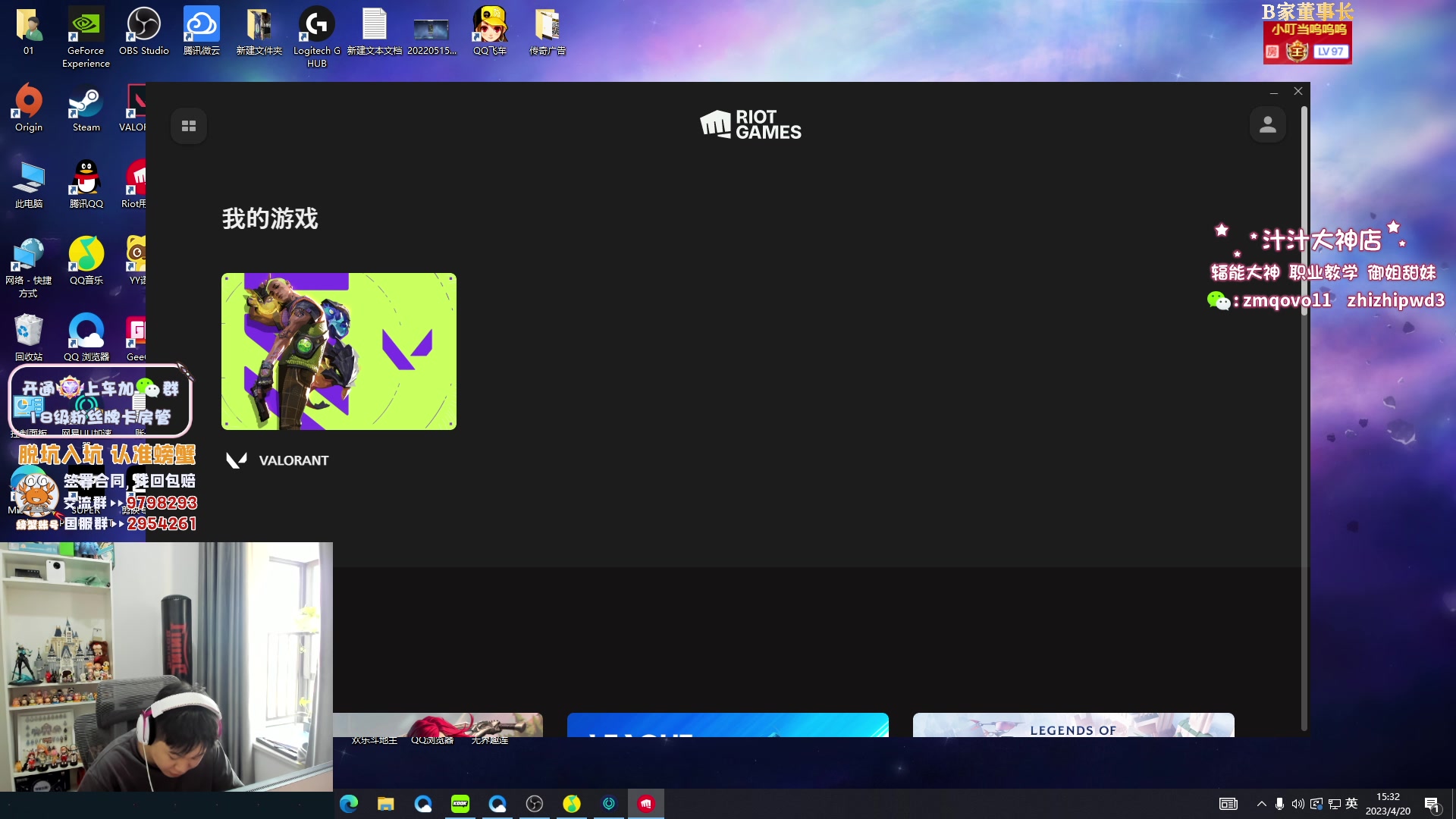This screenshot has width=1456, height=819.
Task: Select the 传奇广告 desktop folder
Action: pyautogui.click(x=548, y=30)
